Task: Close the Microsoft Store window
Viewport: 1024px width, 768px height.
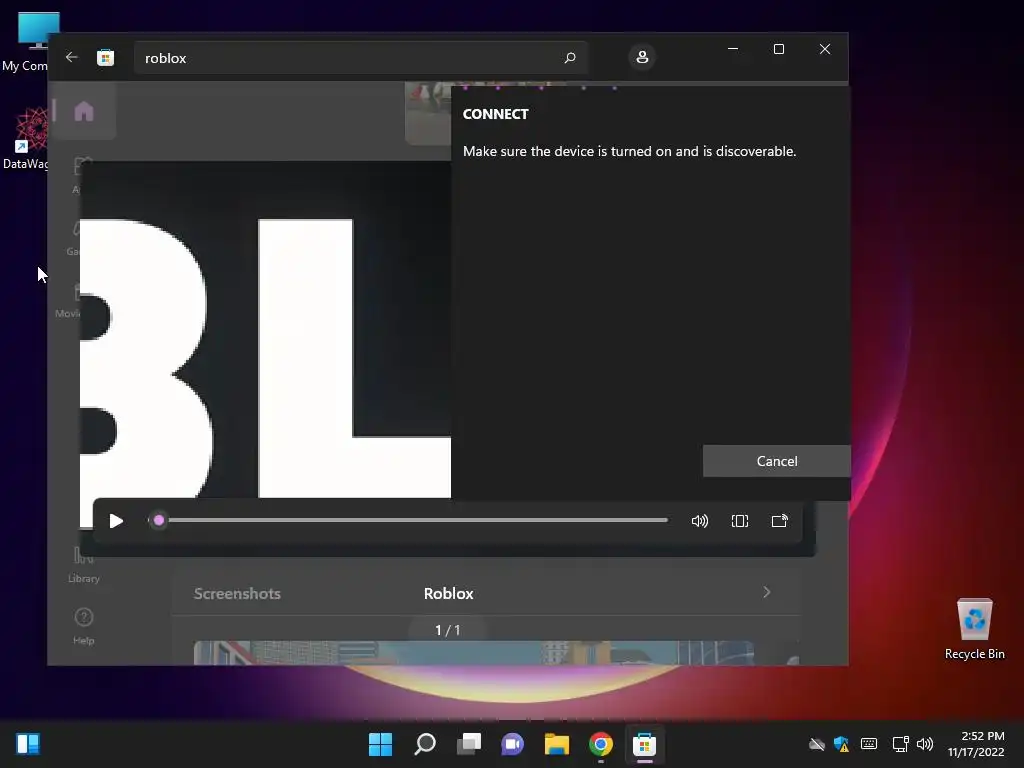Action: pos(825,49)
